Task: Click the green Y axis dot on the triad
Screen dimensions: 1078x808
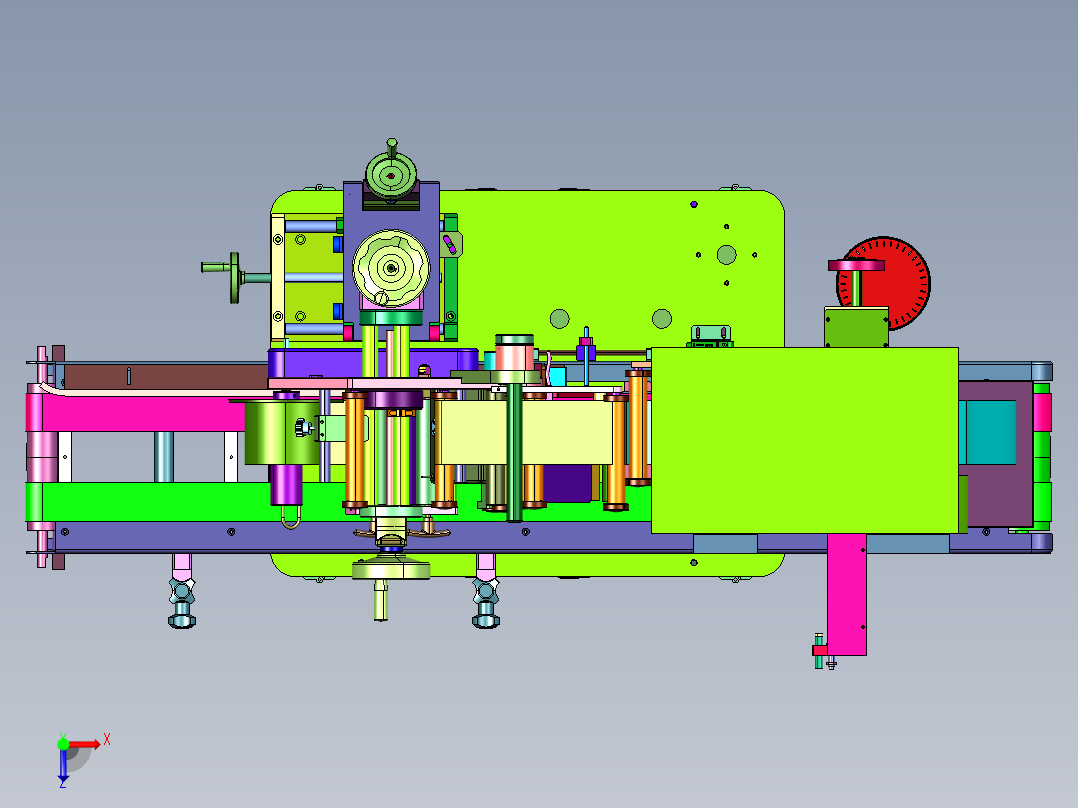Action: [63, 743]
